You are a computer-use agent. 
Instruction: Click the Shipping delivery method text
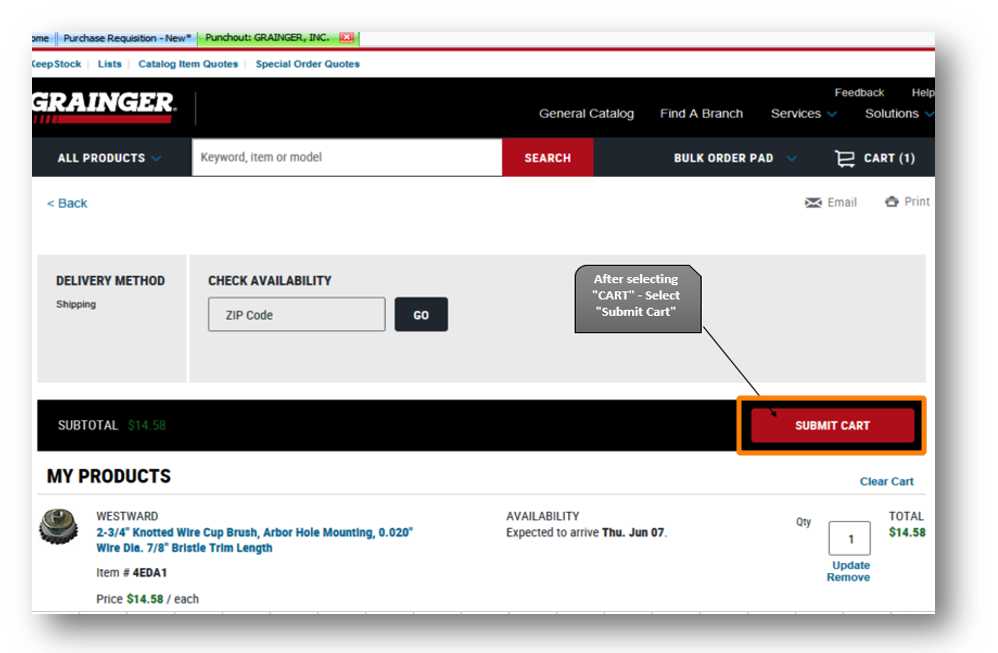pyautogui.click(x=76, y=304)
